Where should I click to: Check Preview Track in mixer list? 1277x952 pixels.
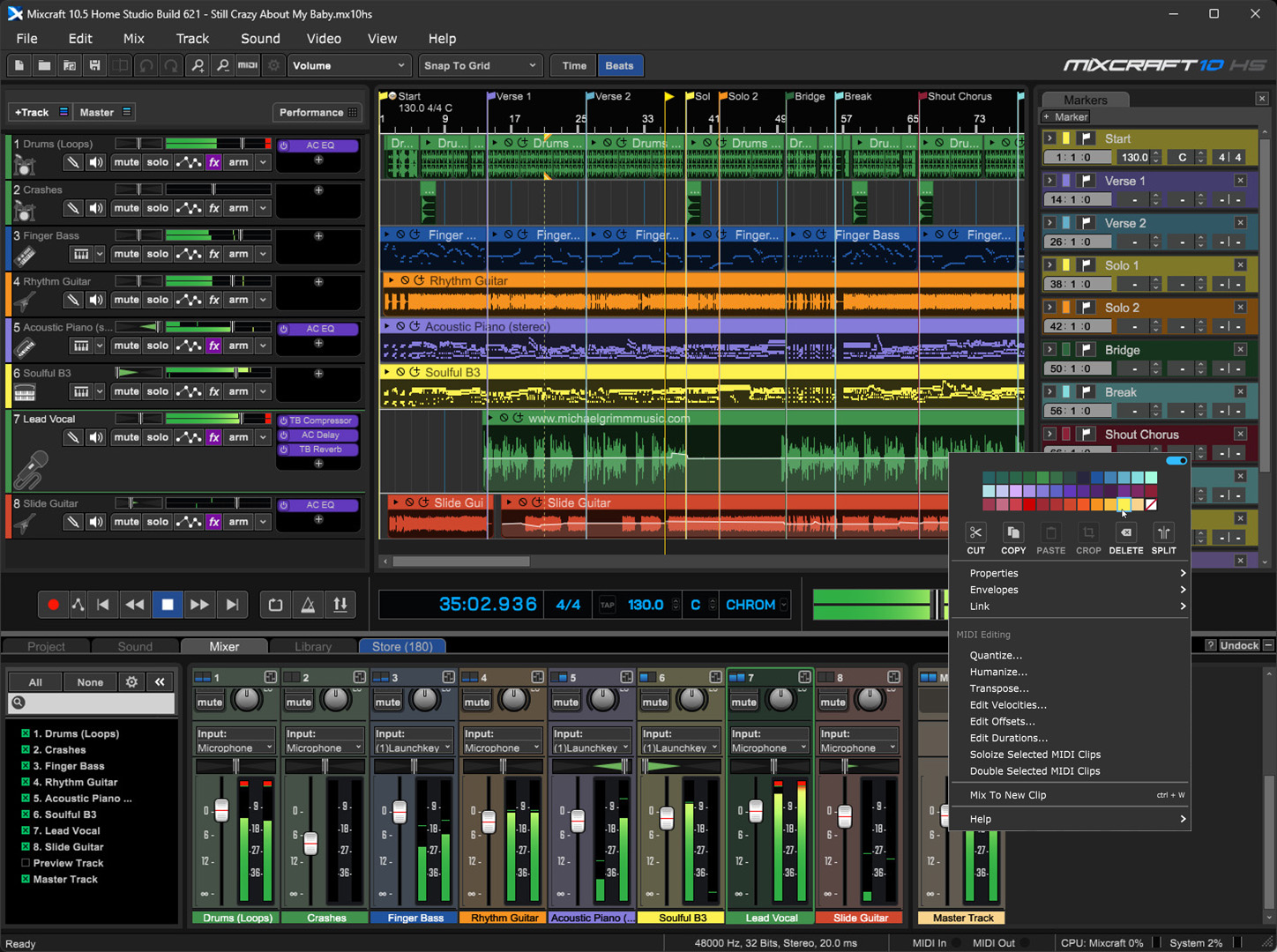coord(26,863)
